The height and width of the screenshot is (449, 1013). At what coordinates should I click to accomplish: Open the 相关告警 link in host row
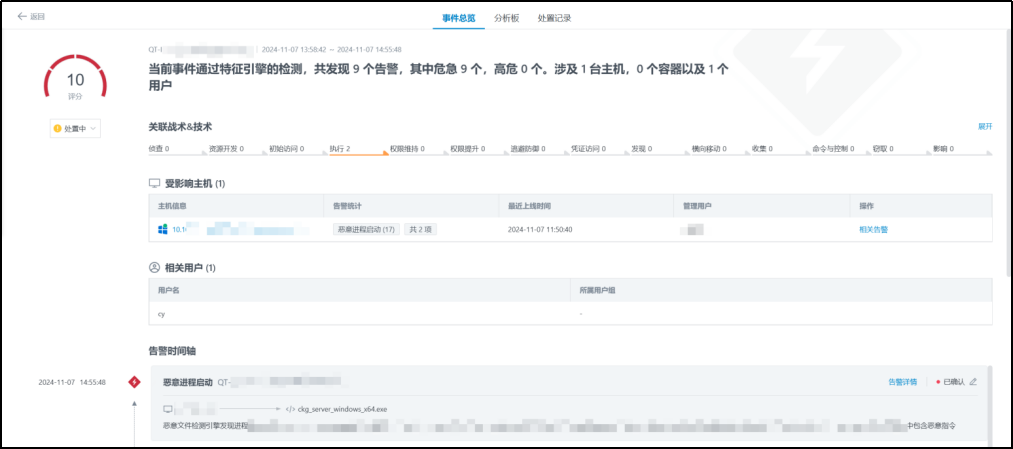pos(873,229)
